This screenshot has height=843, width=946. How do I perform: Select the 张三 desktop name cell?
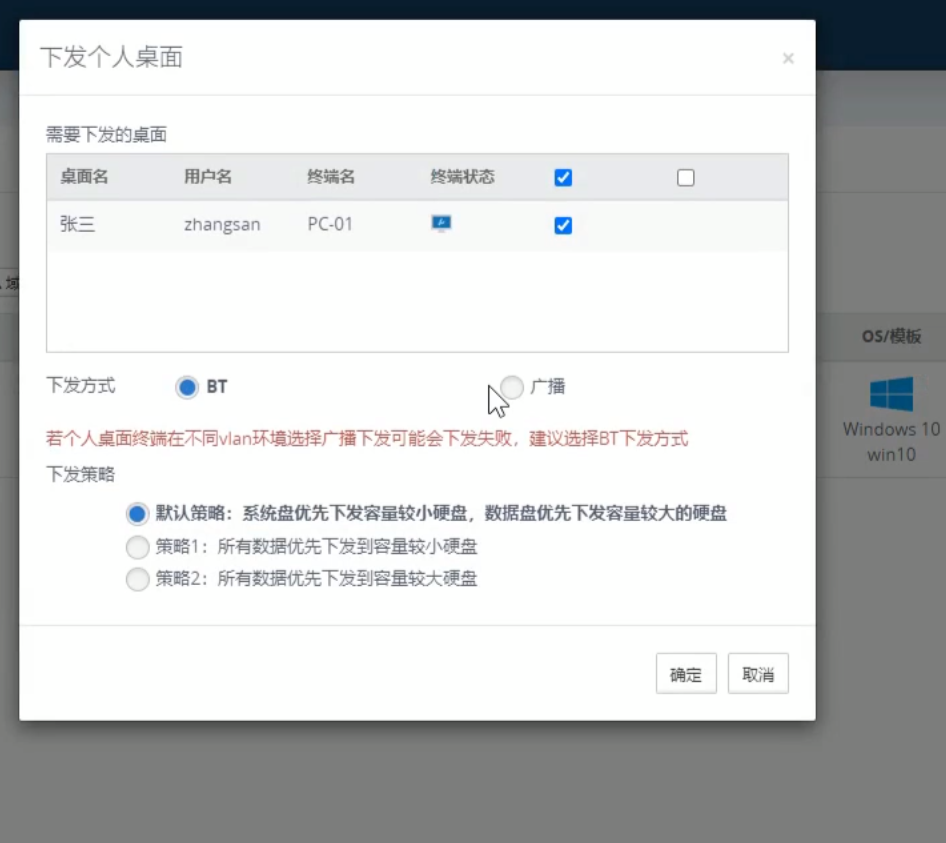tap(77, 225)
